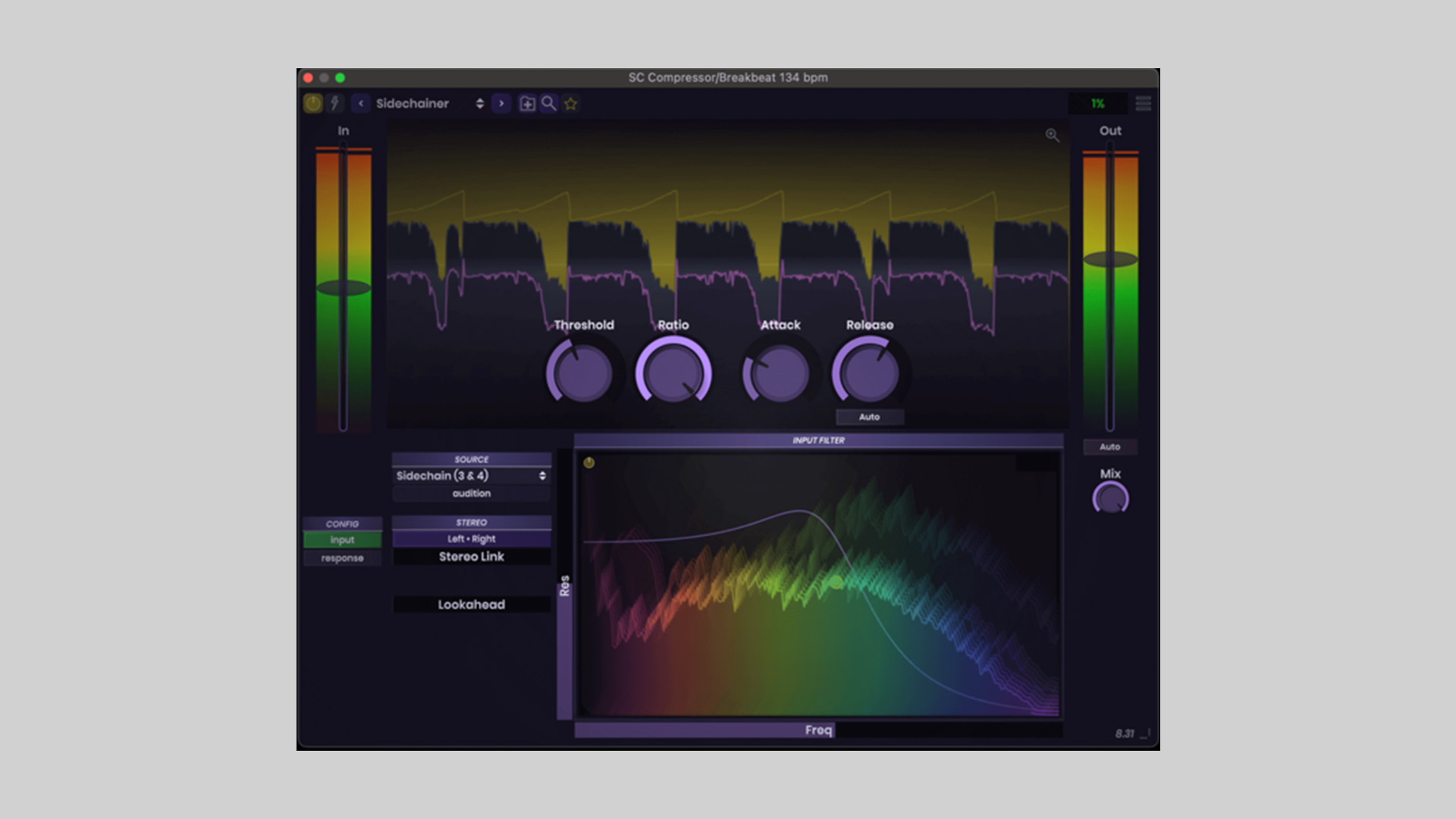Mark the preset as favorite star
This screenshot has height=819, width=1456.
[x=571, y=104]
